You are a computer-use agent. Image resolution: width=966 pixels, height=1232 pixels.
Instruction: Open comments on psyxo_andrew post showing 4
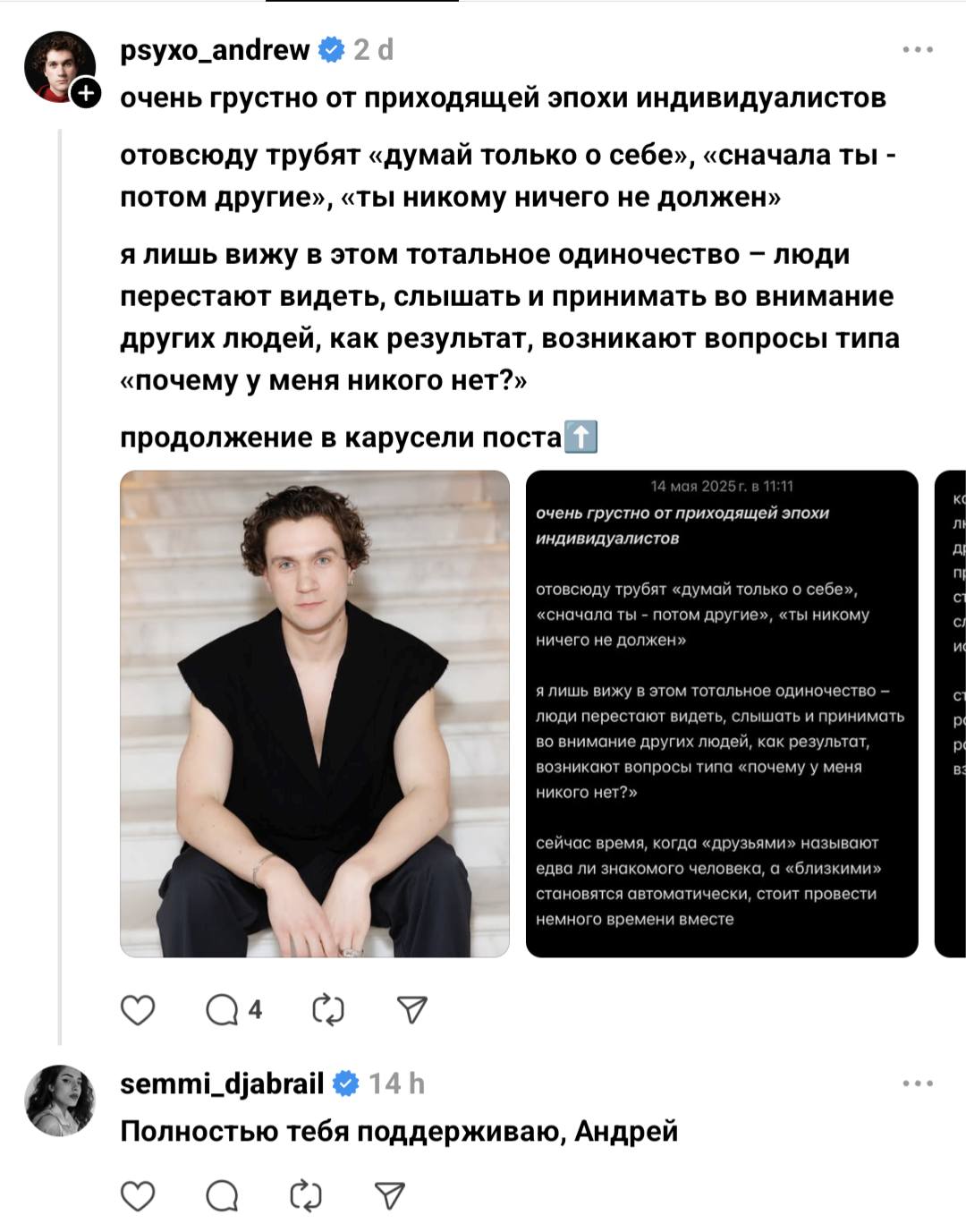[x=234, y=1010]
